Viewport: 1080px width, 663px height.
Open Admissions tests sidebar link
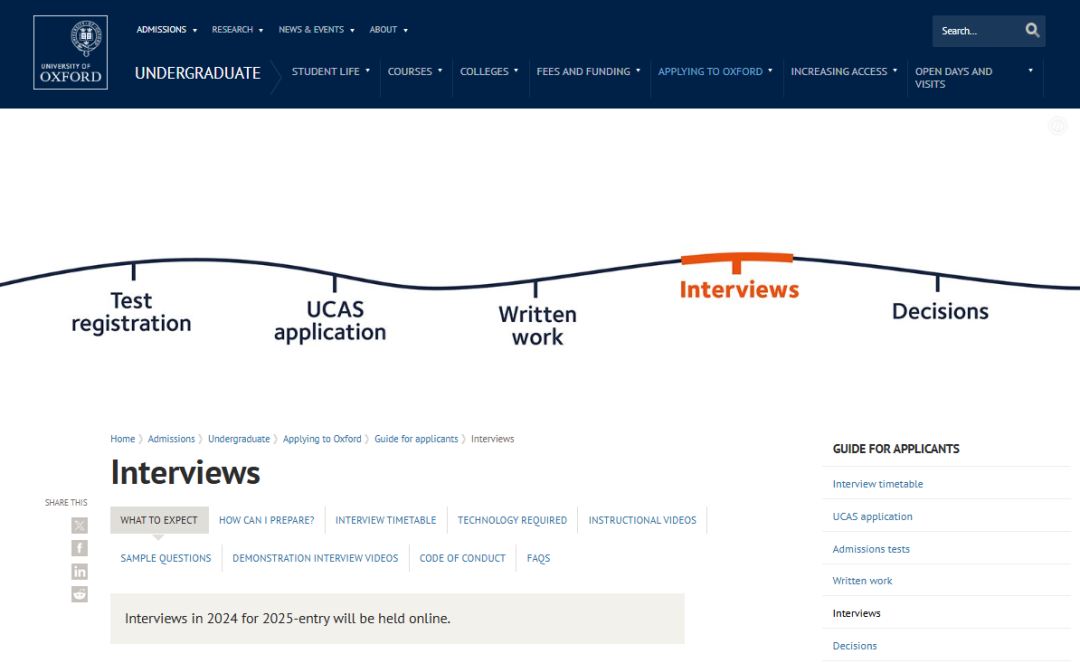(871, 549)
